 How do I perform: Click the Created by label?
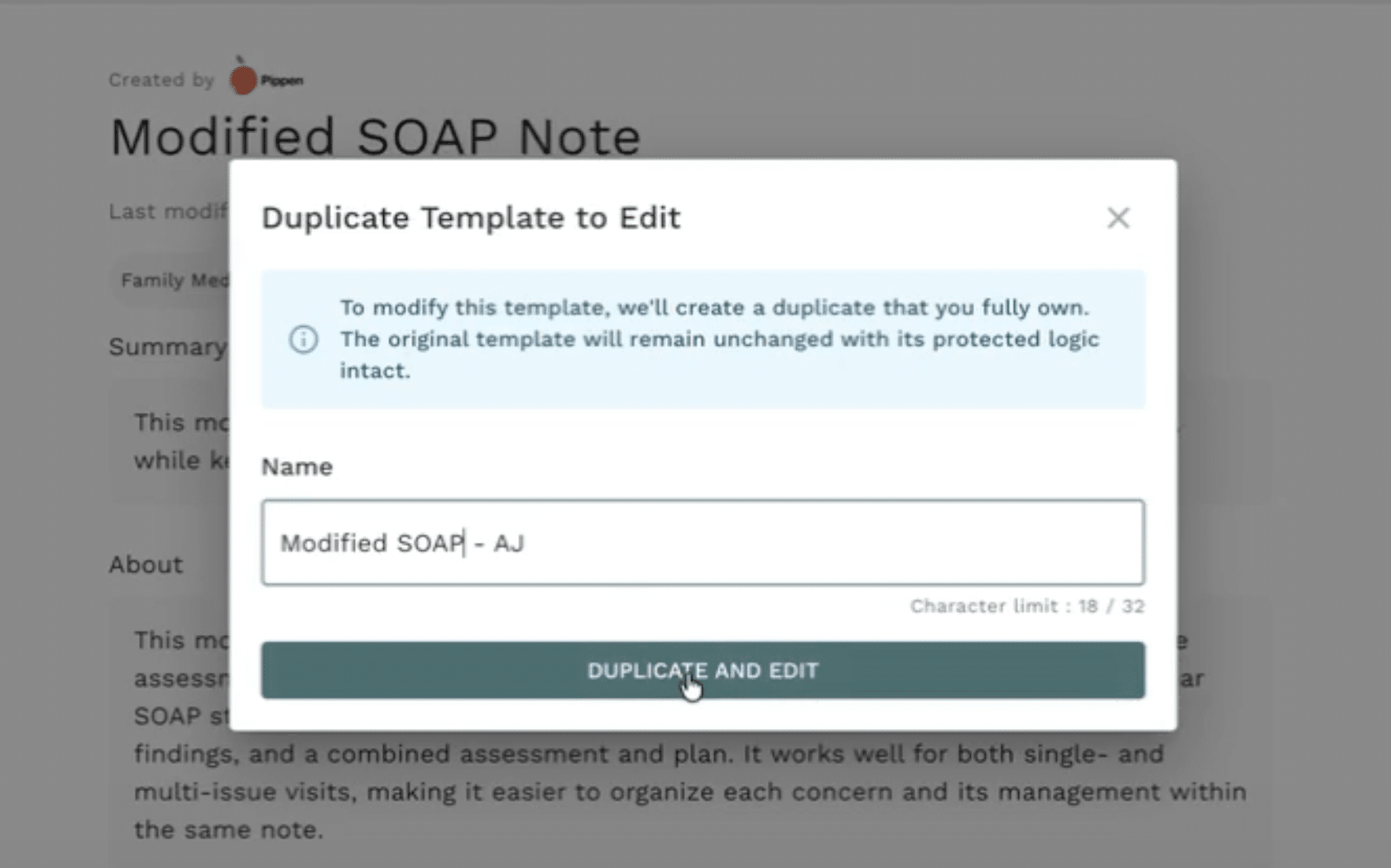pyautogui.click(x=161, y=80)
